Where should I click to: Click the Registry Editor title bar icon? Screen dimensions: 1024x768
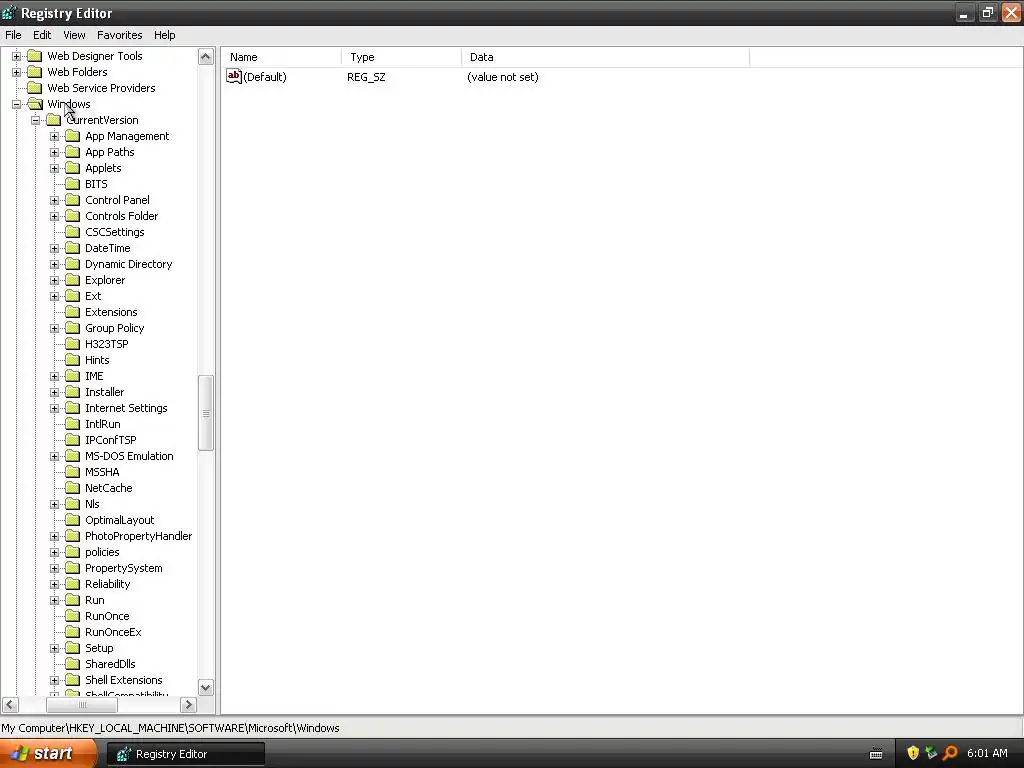[9, 12]
